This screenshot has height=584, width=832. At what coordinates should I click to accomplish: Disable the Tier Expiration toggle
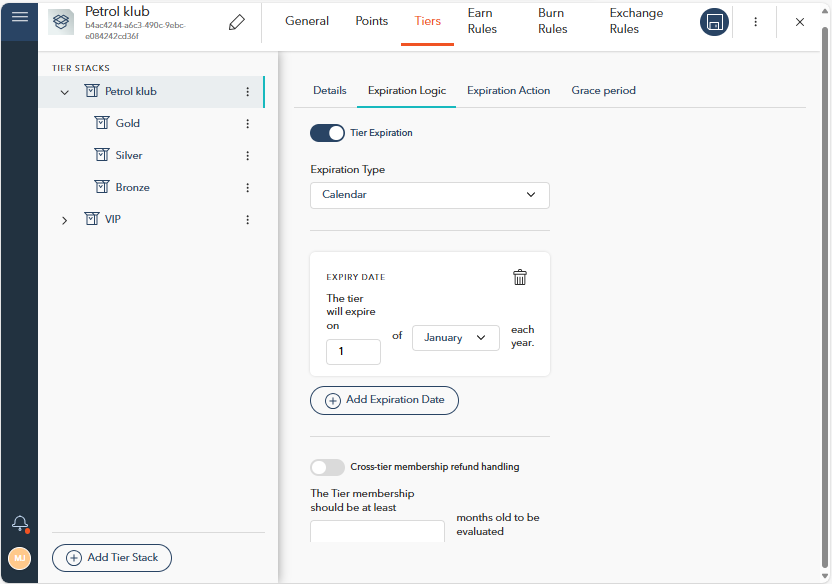pyautogui.click(x=327, y=133)
